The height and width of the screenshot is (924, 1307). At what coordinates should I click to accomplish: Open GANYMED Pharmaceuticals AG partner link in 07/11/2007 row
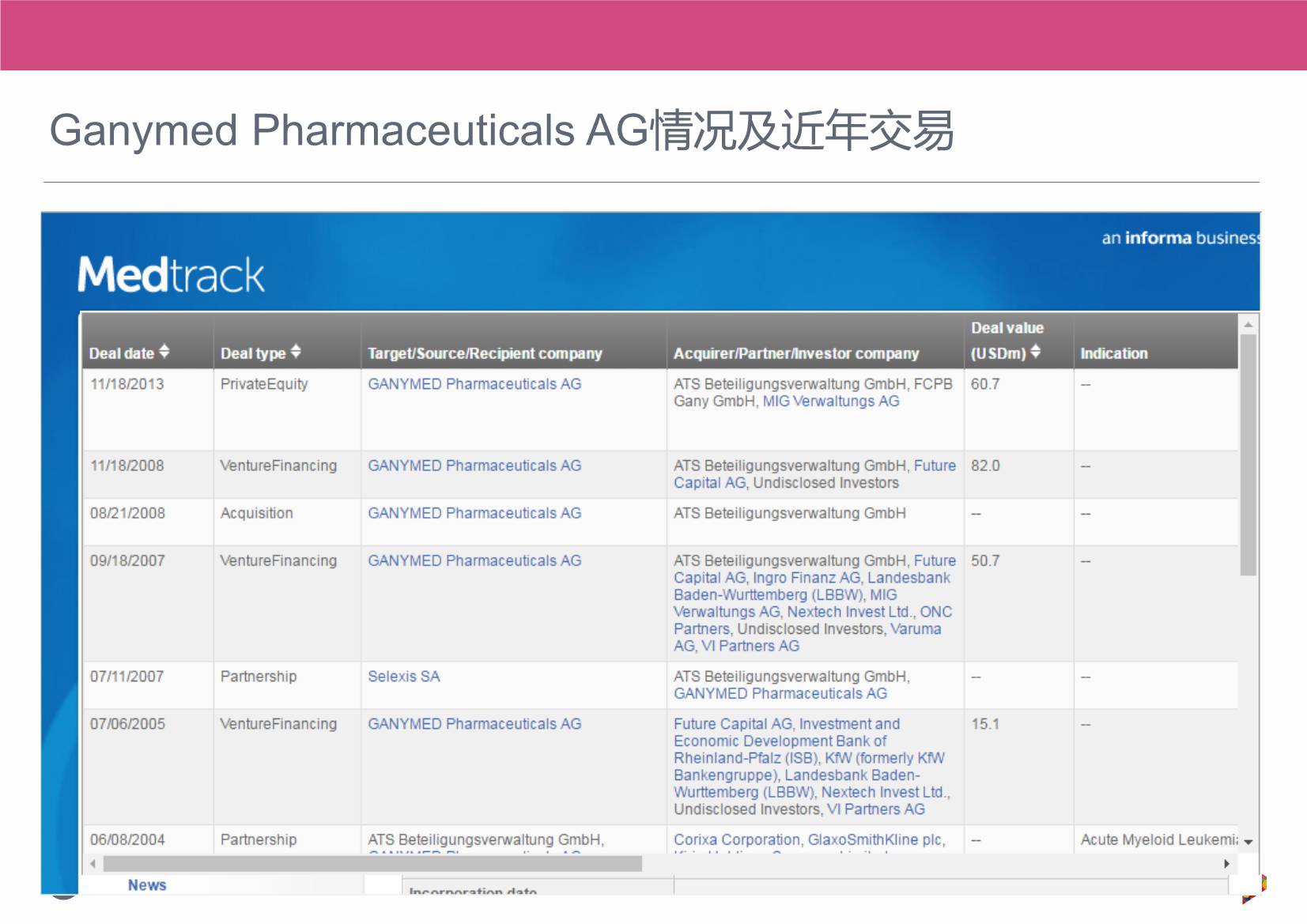(x=780, y=694)
